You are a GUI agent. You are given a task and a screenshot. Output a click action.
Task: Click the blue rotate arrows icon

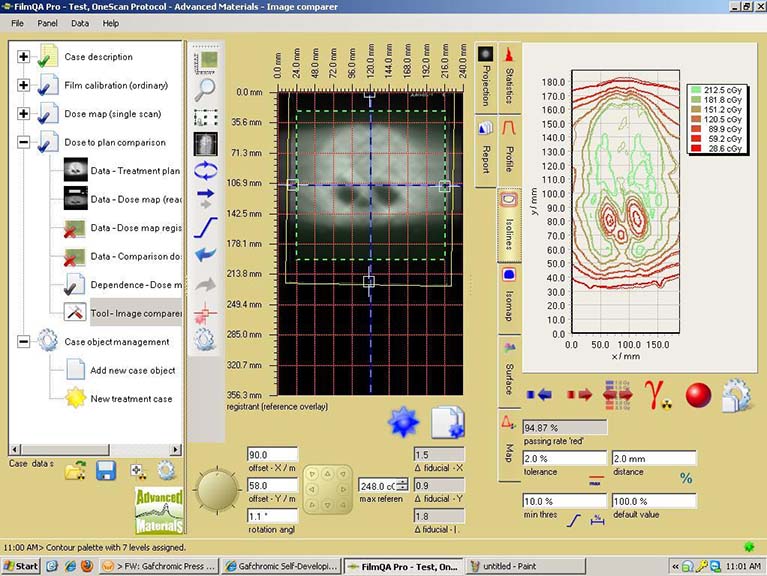204,168
